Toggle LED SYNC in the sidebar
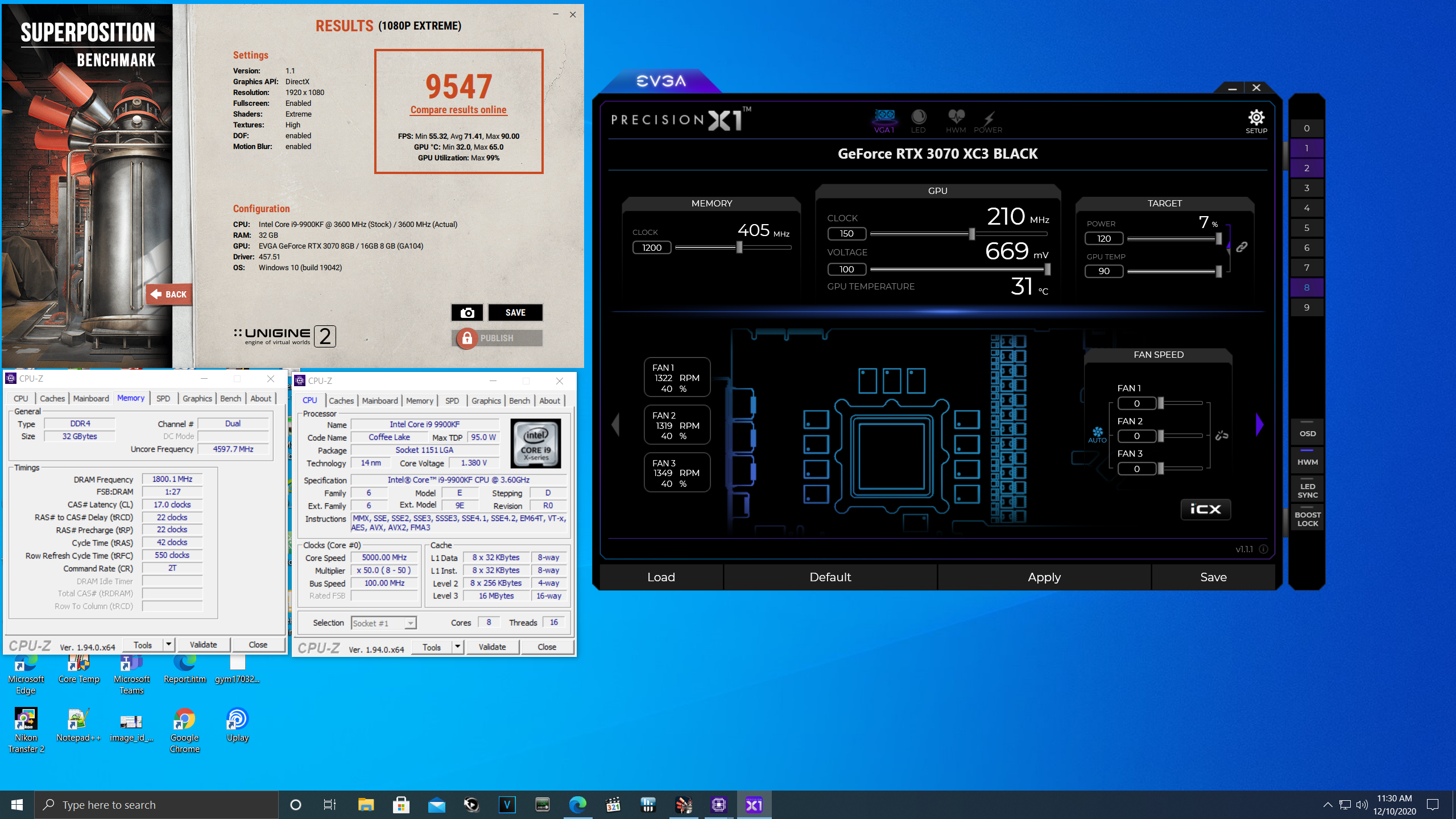The width and height of the screenshot is (1456, 819). tap(1308, 489)
